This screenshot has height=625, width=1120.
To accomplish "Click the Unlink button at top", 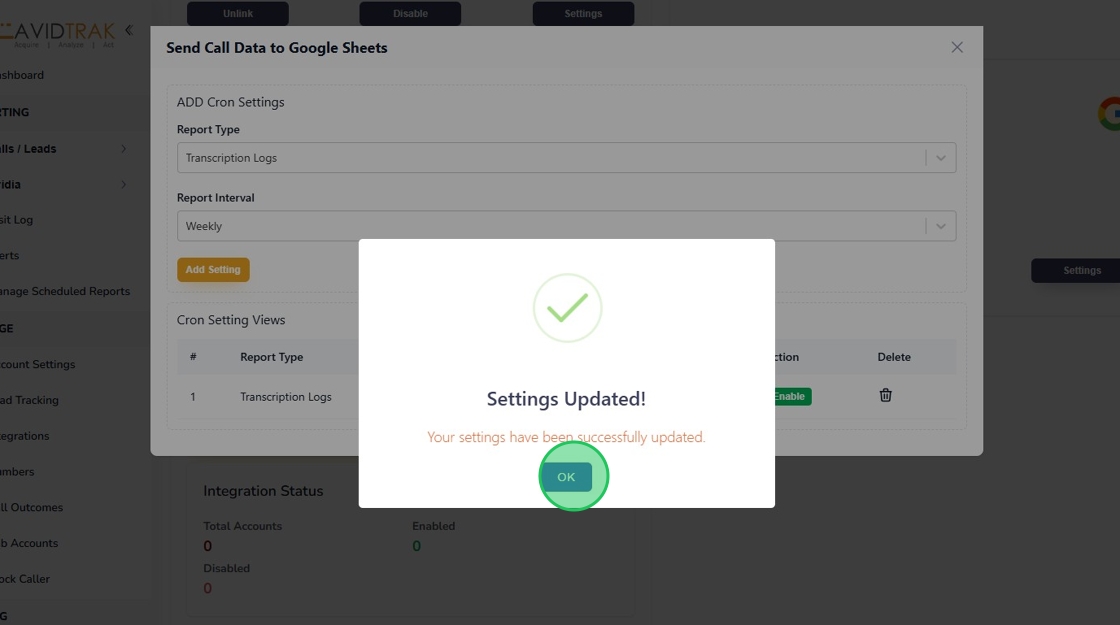I will click(x=238, y=14).
